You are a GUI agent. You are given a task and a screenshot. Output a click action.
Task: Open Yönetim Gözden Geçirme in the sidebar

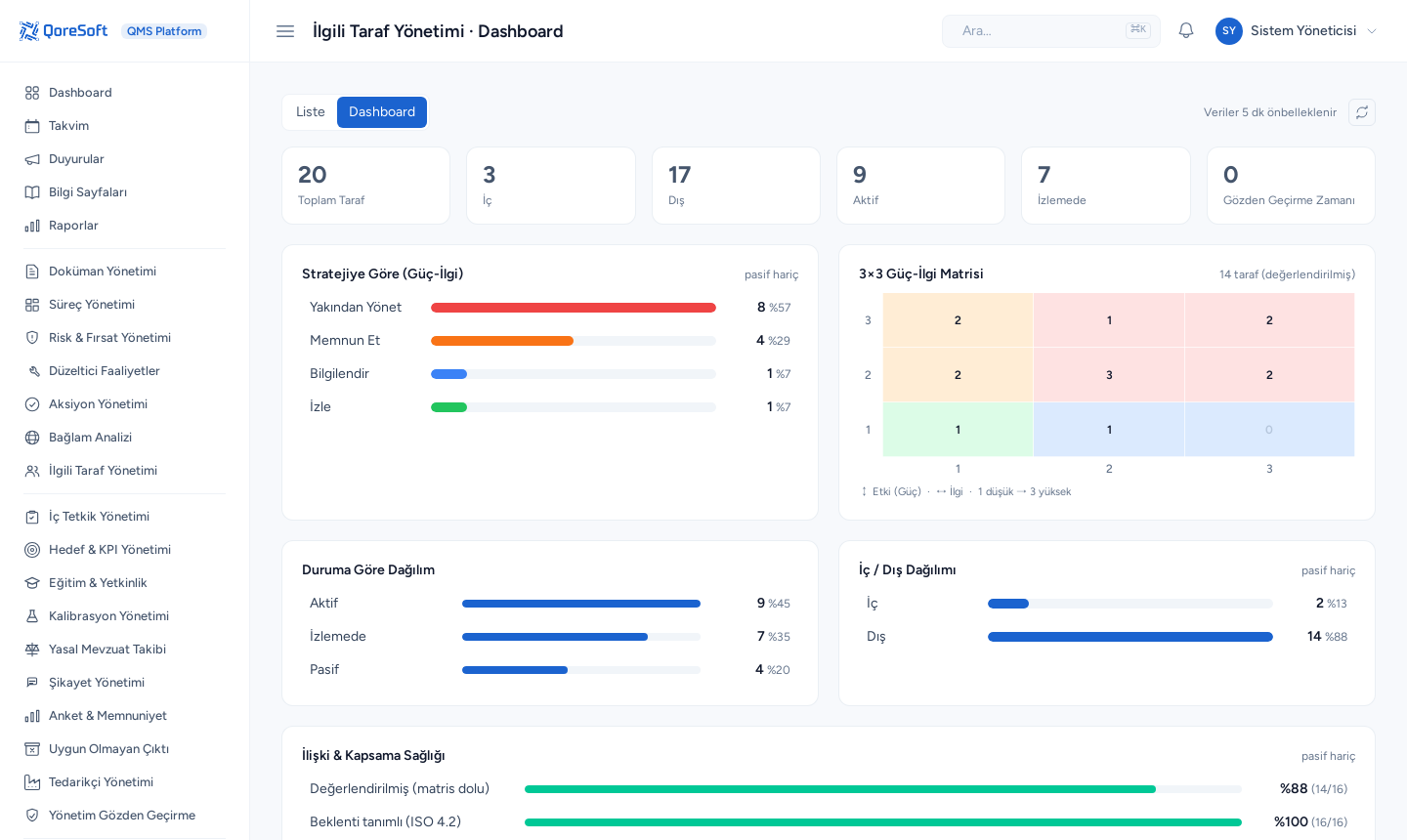(x=125, y=816)
